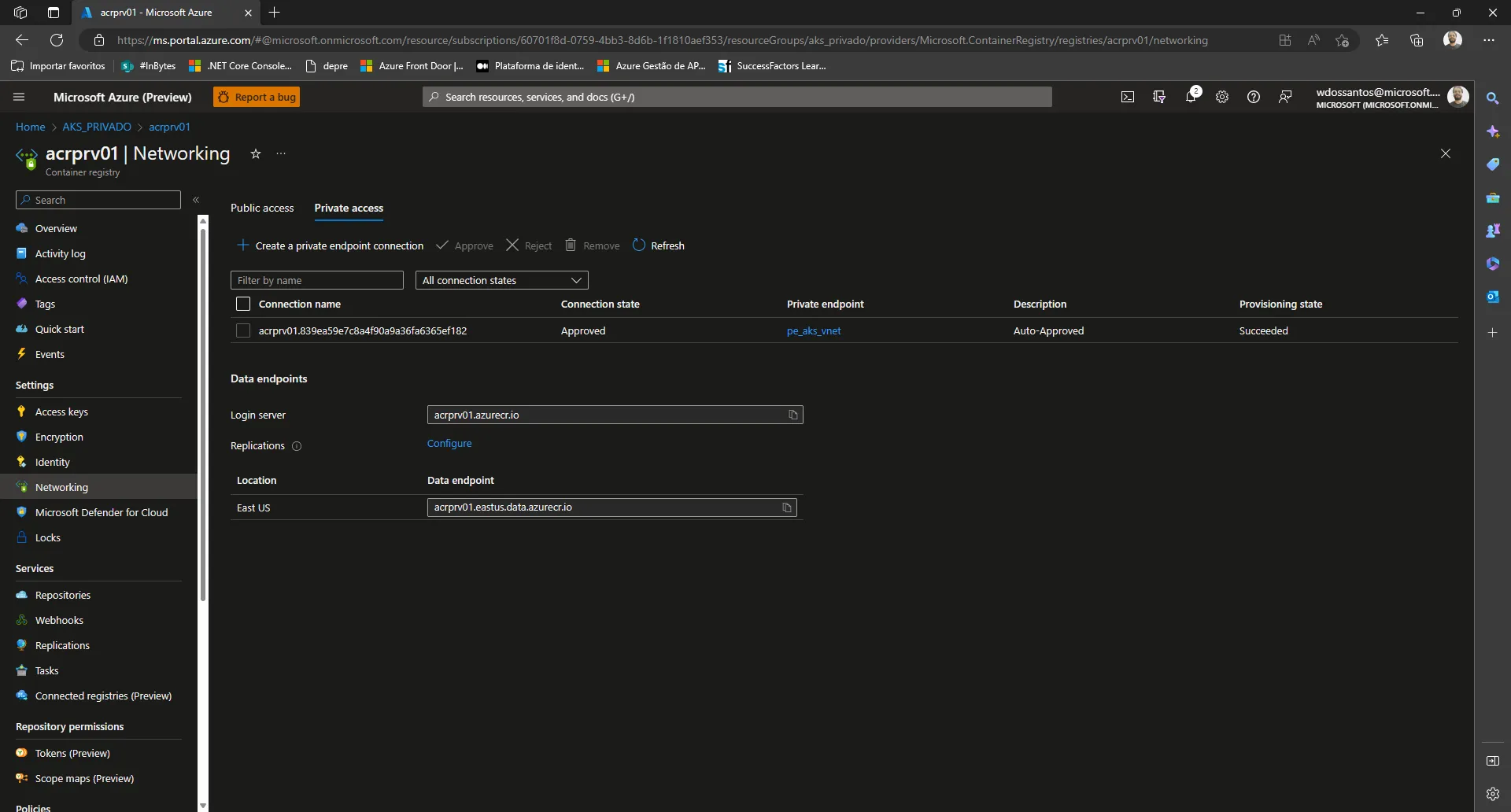Select the Private access tab
This screenshot has width=1511, height=812.
coord(349,208)
